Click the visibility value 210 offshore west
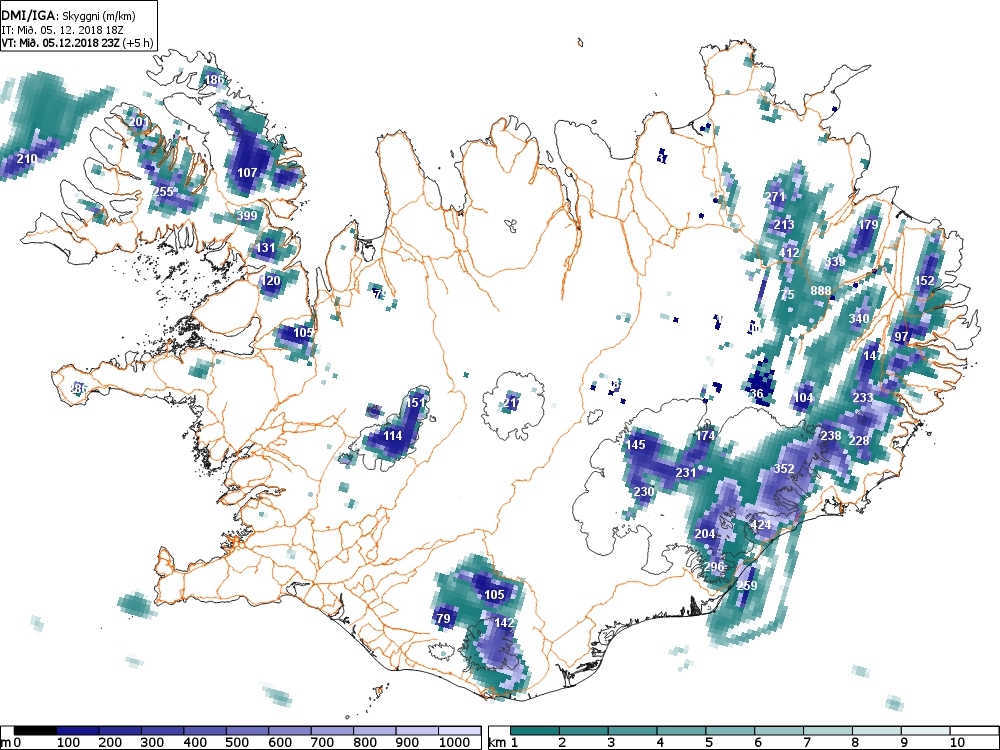 (x=26, y=158)
